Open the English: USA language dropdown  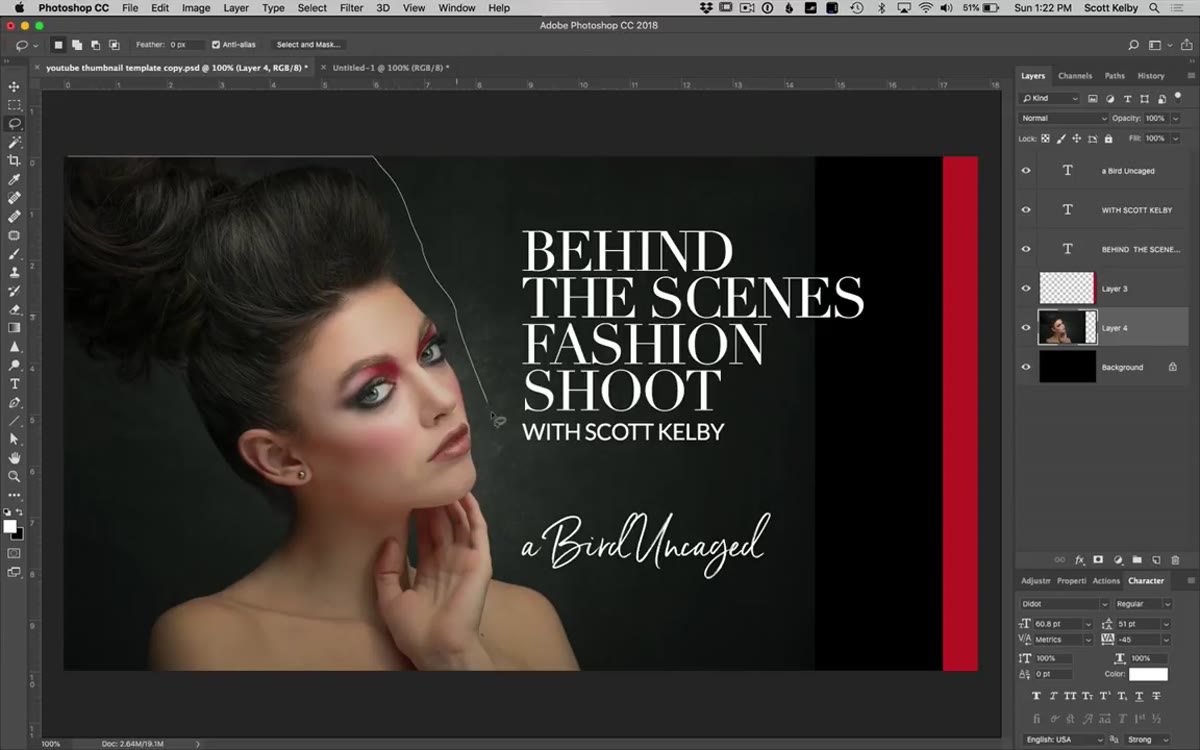(x=1063, y=740)
